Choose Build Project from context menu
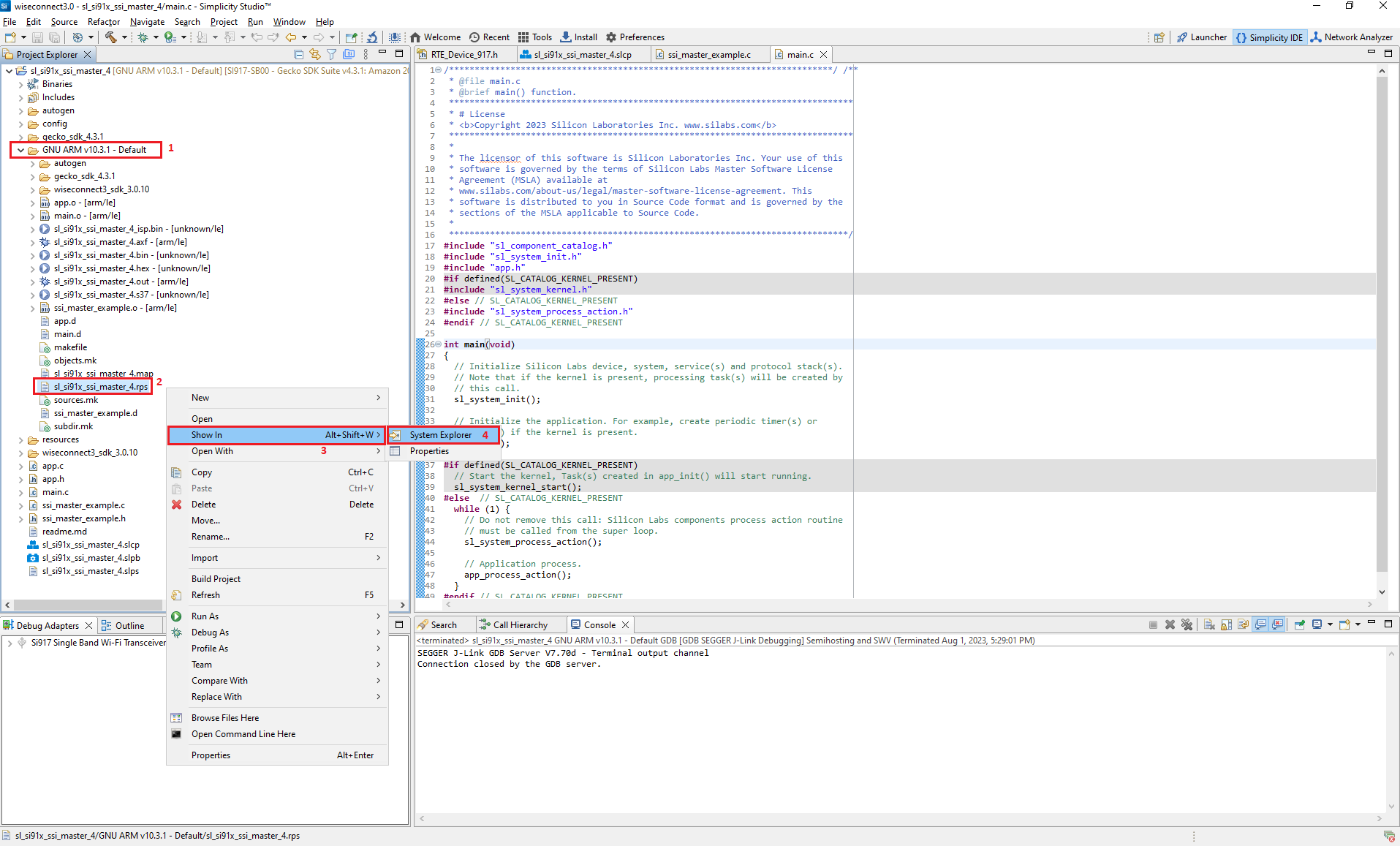The image size is (1400, 846). 277,579
